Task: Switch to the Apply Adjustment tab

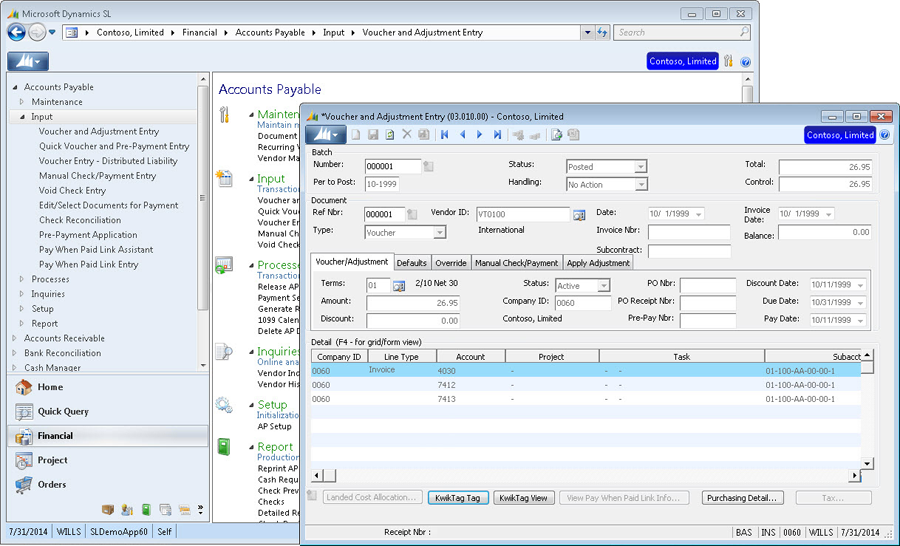Action: pyautogui.click(x=598, y=262)
